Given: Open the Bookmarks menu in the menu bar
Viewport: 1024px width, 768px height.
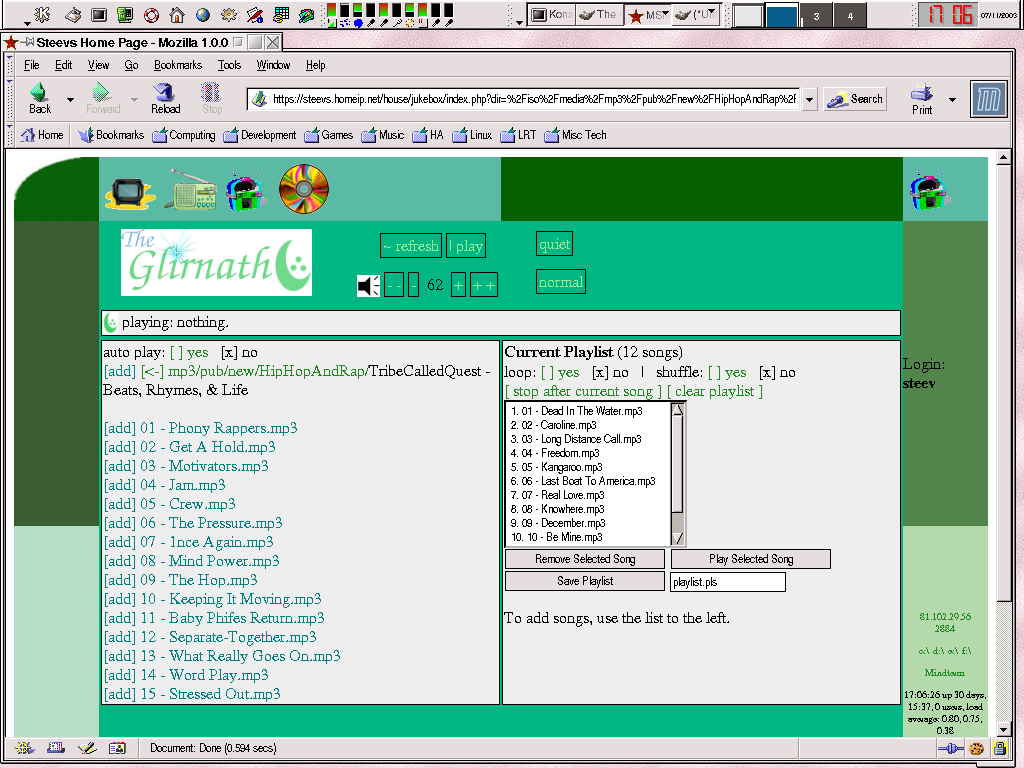Looking at the screenshot, I should (178, 65).
